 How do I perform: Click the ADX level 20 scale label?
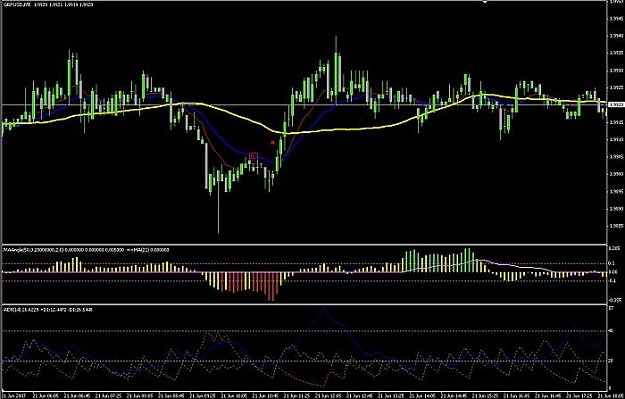[611, 361]
